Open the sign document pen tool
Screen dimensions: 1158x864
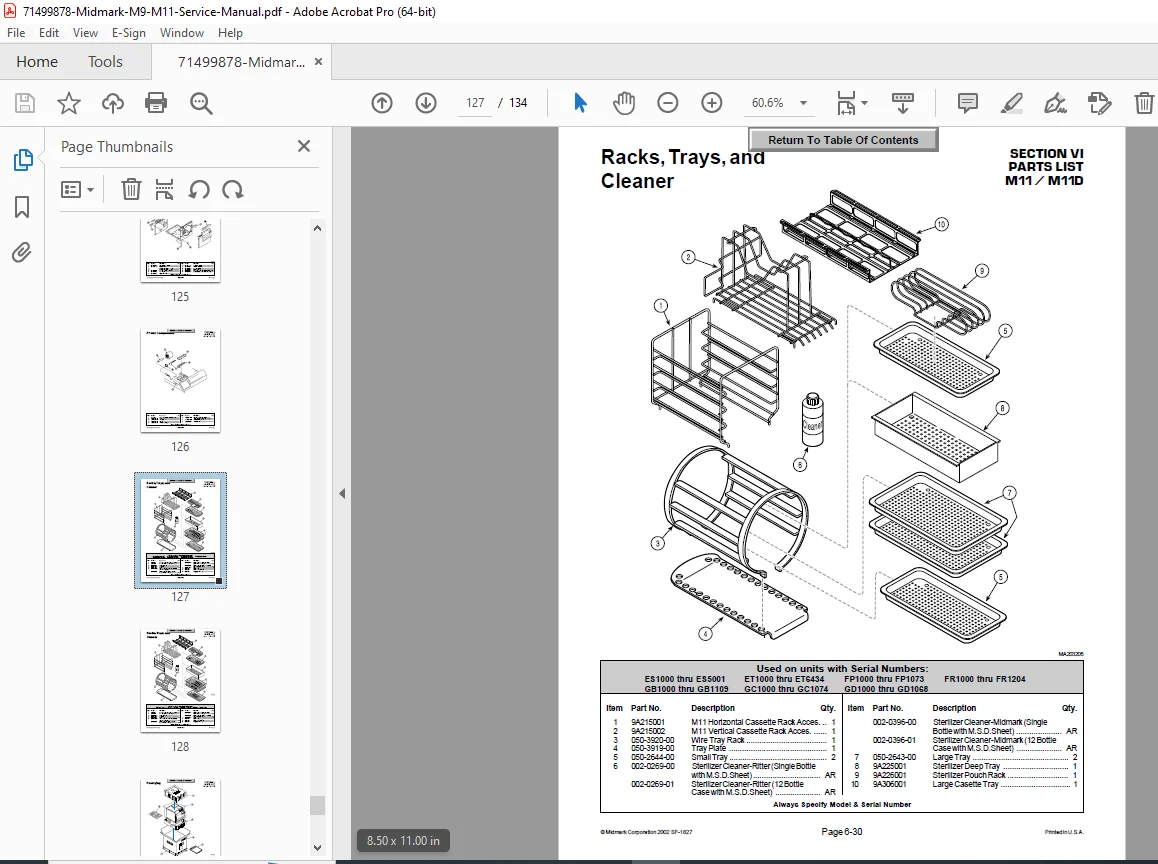1055,103
